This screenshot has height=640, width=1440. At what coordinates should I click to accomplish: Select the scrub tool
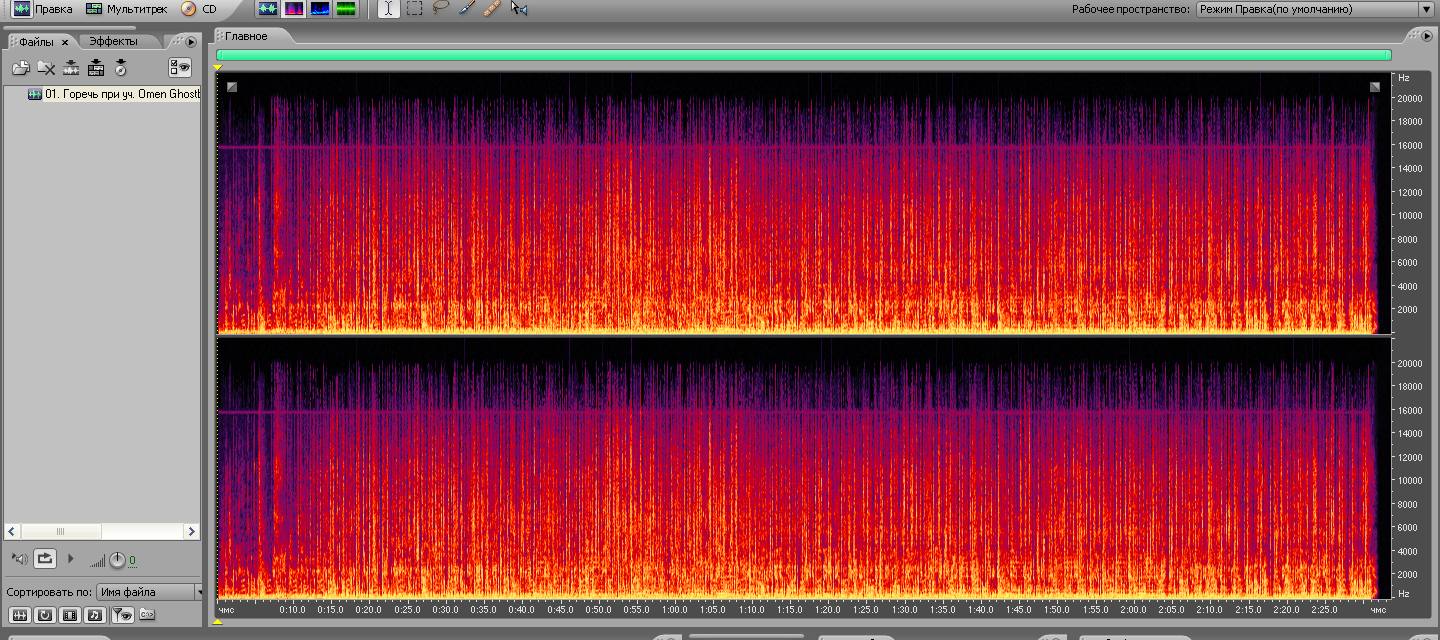[x=518, y=9]
